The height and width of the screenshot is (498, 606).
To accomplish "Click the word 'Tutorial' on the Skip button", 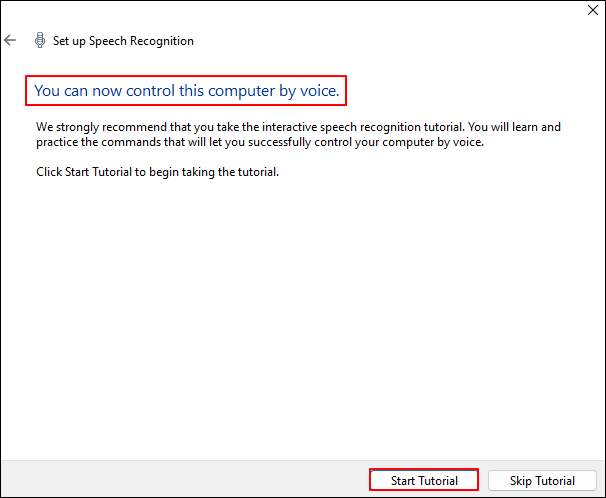I will (554, 481).
